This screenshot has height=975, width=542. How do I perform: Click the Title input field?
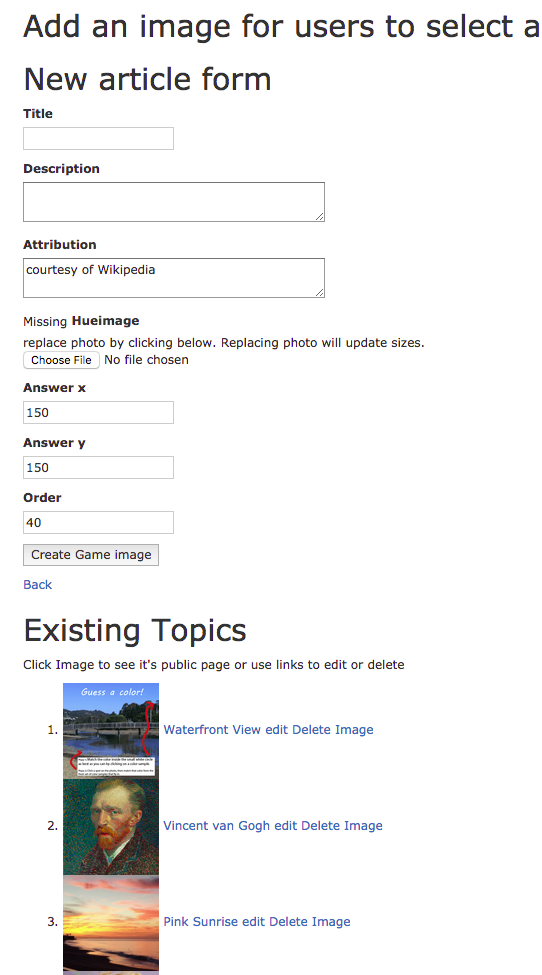click(98, 139)
